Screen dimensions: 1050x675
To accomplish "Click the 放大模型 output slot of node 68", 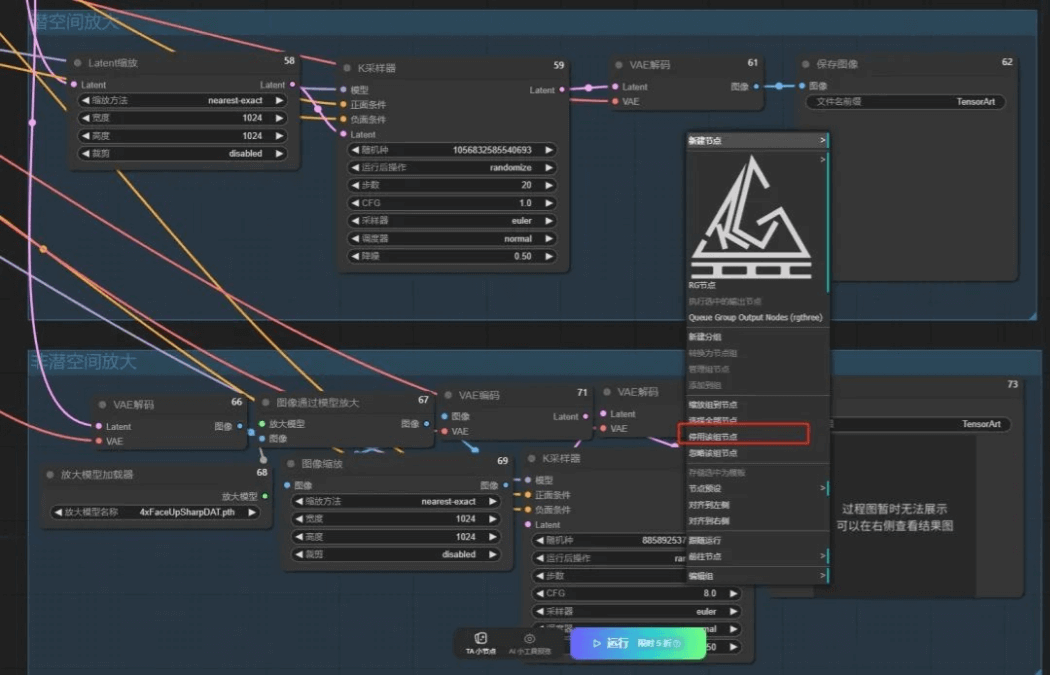I will coord(265,496).
